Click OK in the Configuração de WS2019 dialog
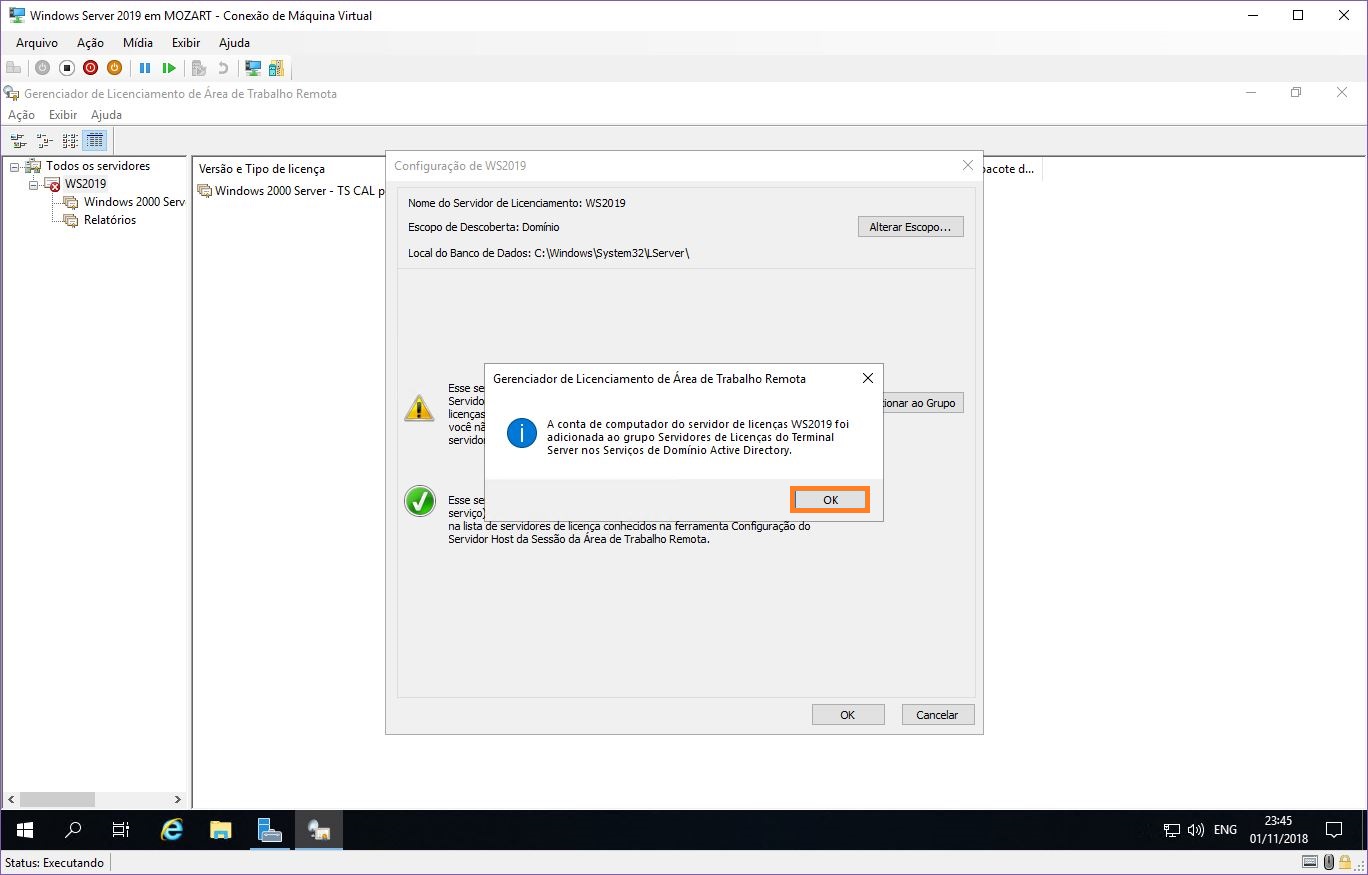 848,715
